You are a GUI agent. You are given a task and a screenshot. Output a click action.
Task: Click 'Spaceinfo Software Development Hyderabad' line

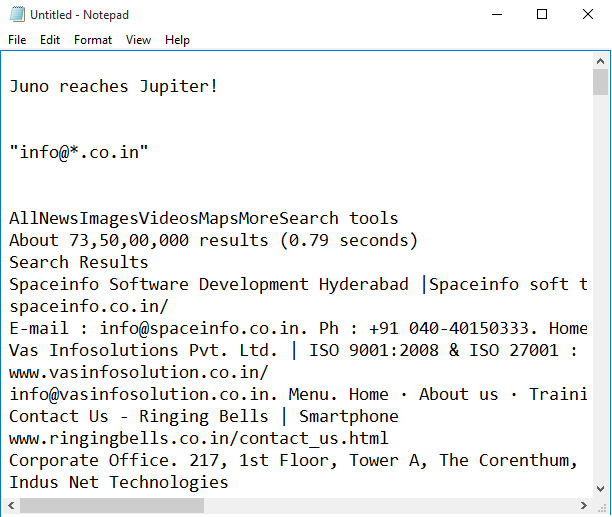pyautogui.click(x=298, y=284)
